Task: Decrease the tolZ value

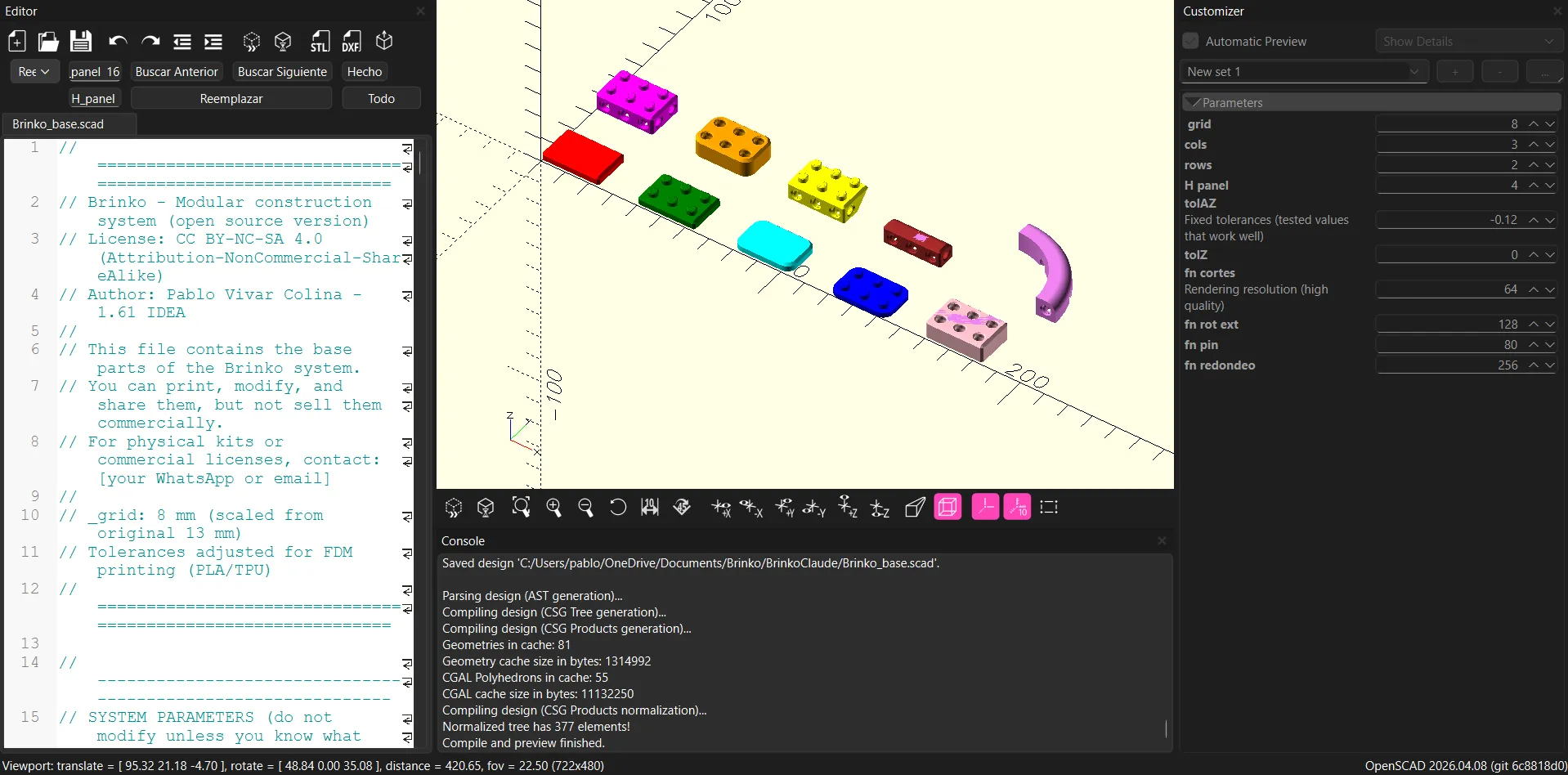Action: click(1550, 255)
